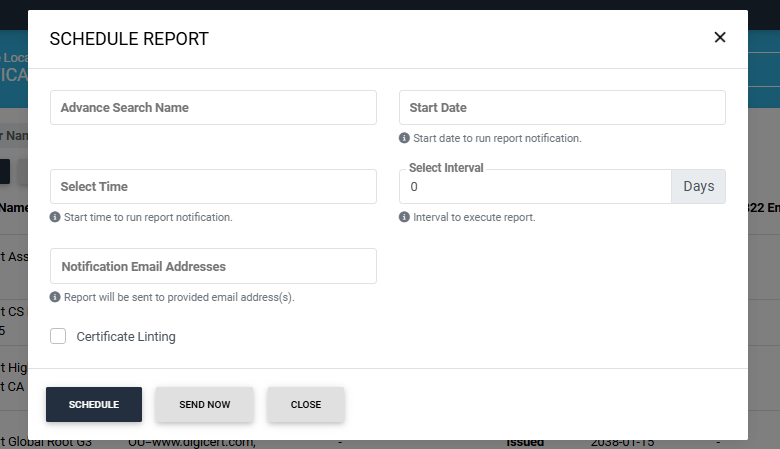The width and height of the screenshot is (780, 449).
Task: Close the Schedule Report dialog with the X icon
Action: (x=719, y=38)
